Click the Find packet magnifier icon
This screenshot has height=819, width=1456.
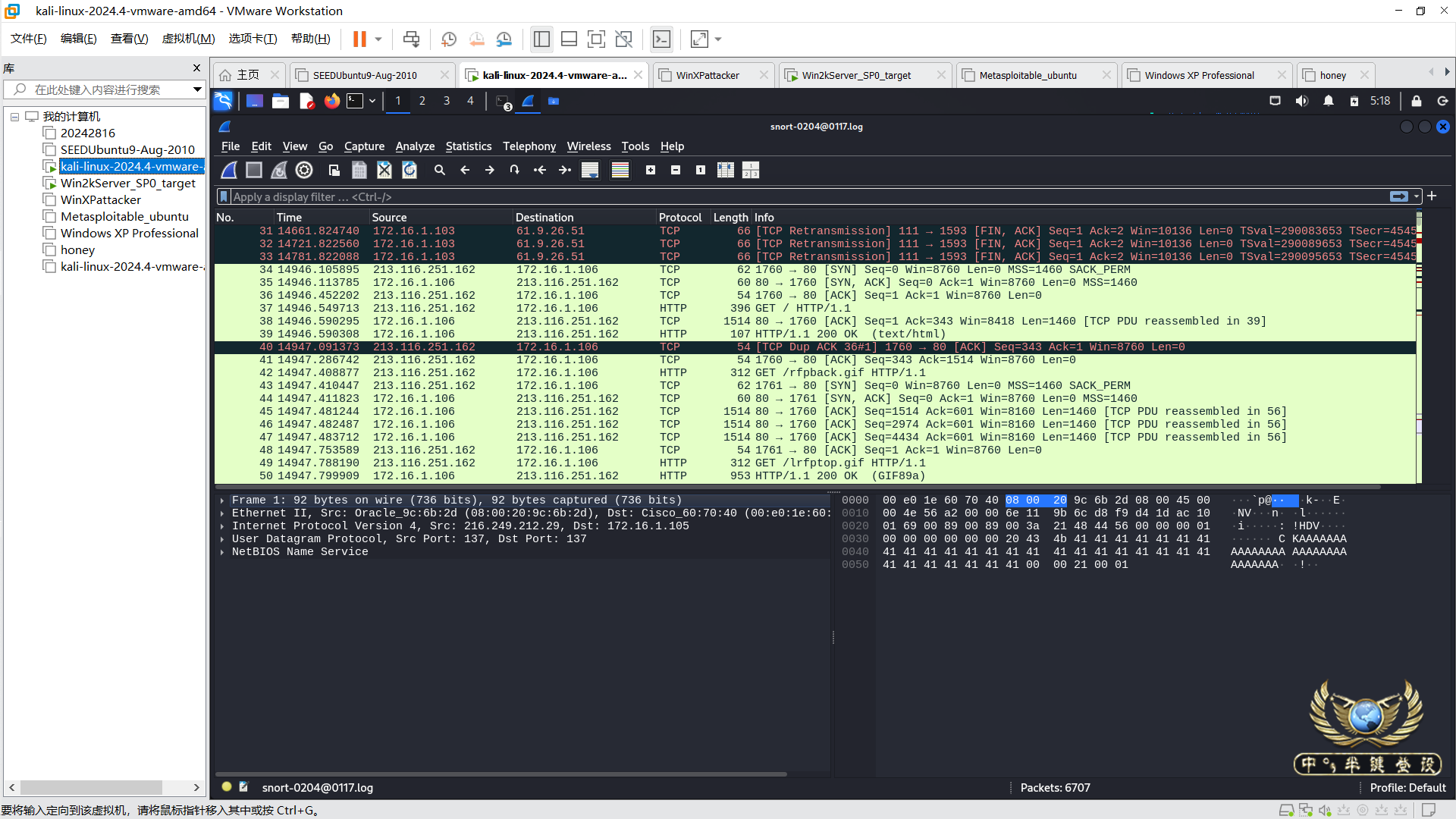tap(439, 170)
